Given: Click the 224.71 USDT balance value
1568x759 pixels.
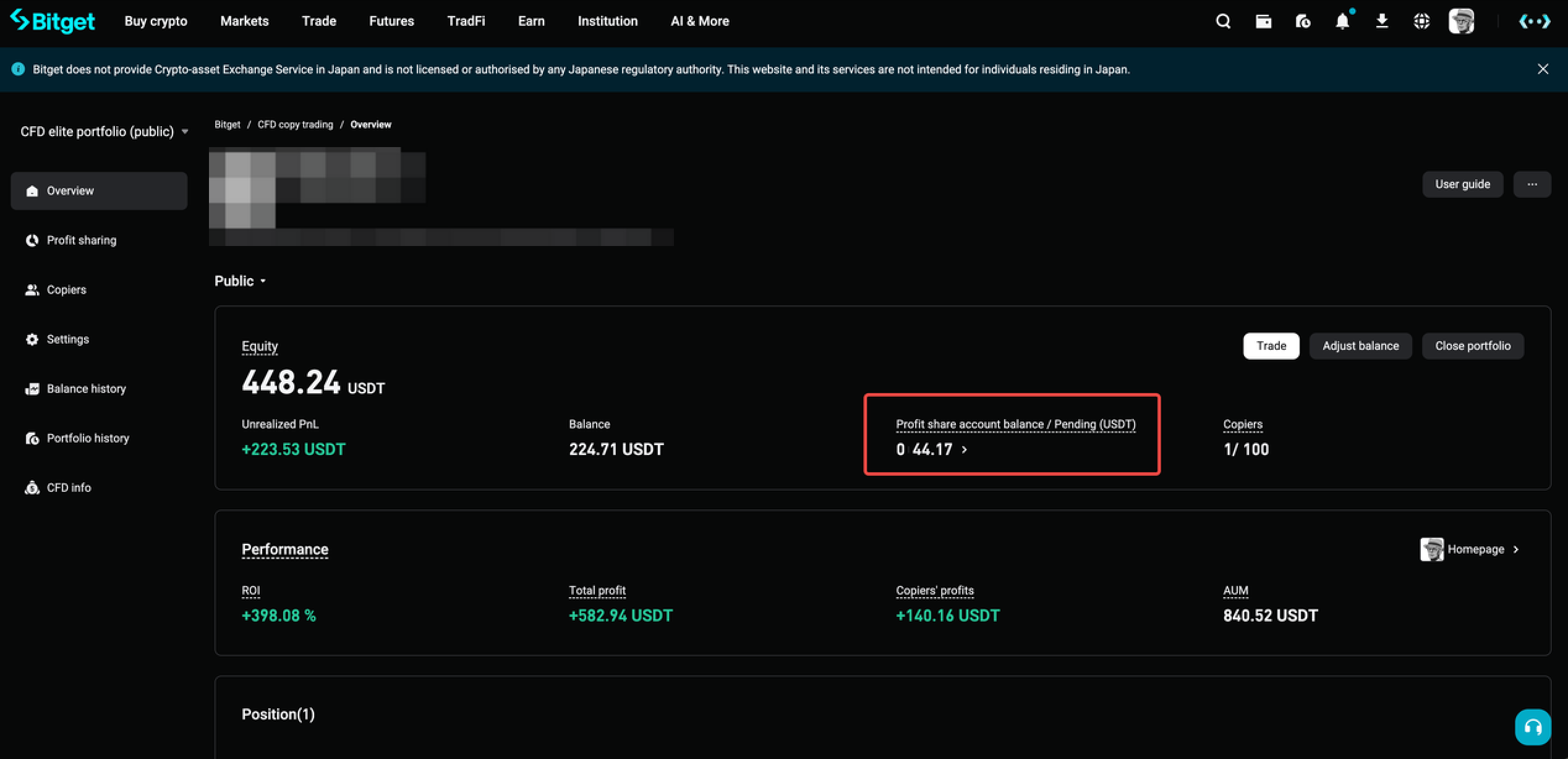Looking at the screenshot, I should coord(616,449).
